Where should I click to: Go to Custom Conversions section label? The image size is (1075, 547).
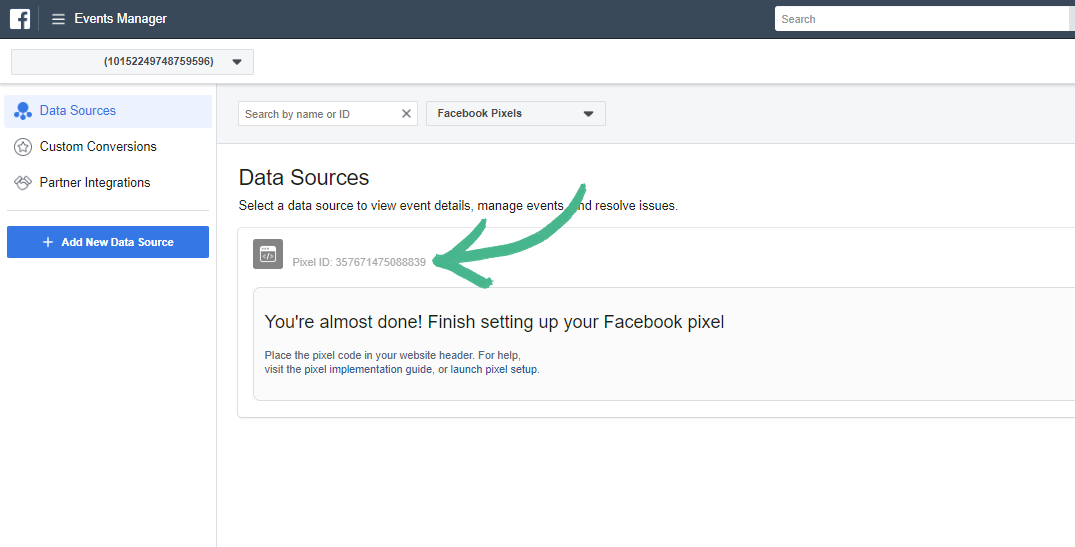coord(98,147)
